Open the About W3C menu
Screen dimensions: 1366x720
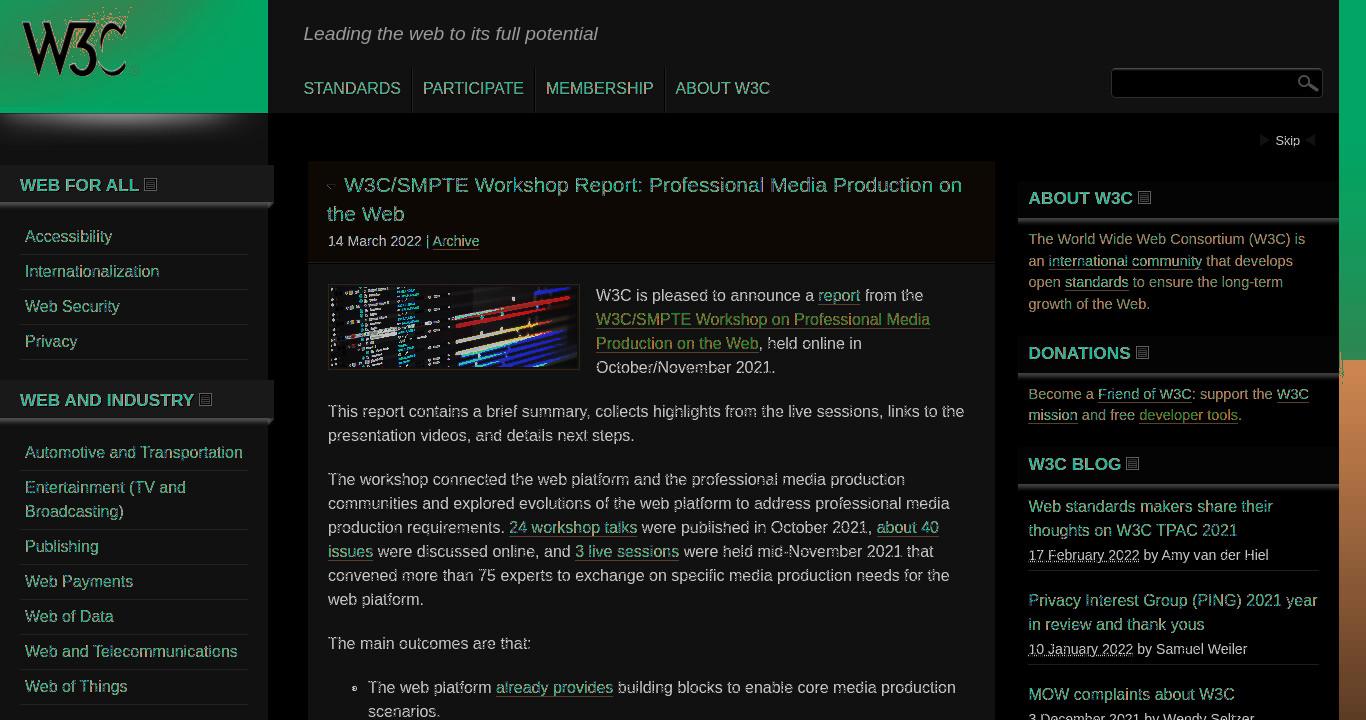(722, 88)
